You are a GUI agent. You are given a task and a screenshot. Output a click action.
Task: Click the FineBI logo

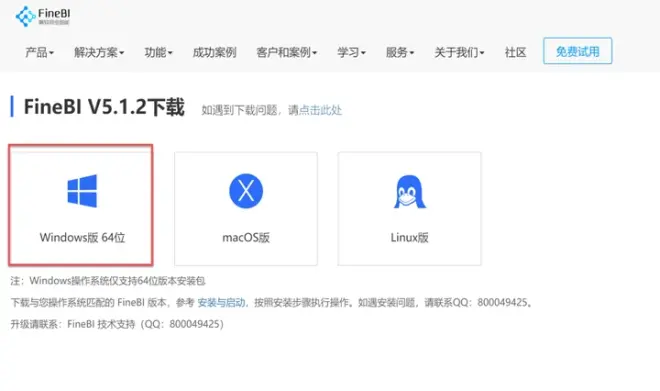43,16
